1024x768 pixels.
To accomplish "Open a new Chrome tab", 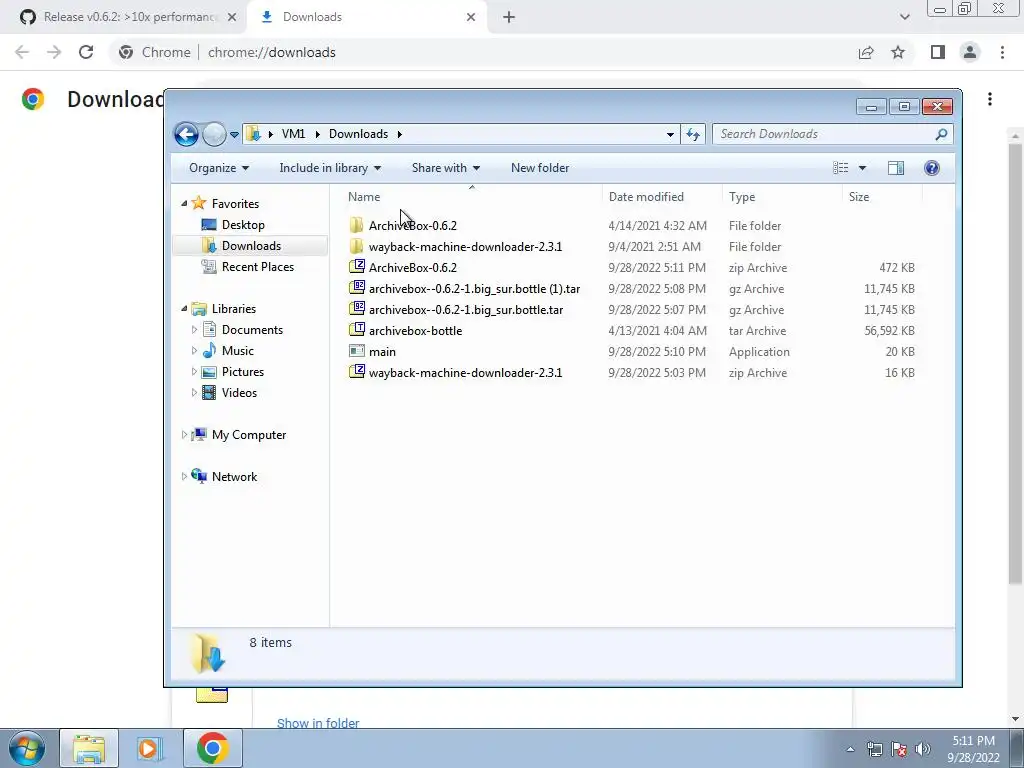I will [509, 17].
